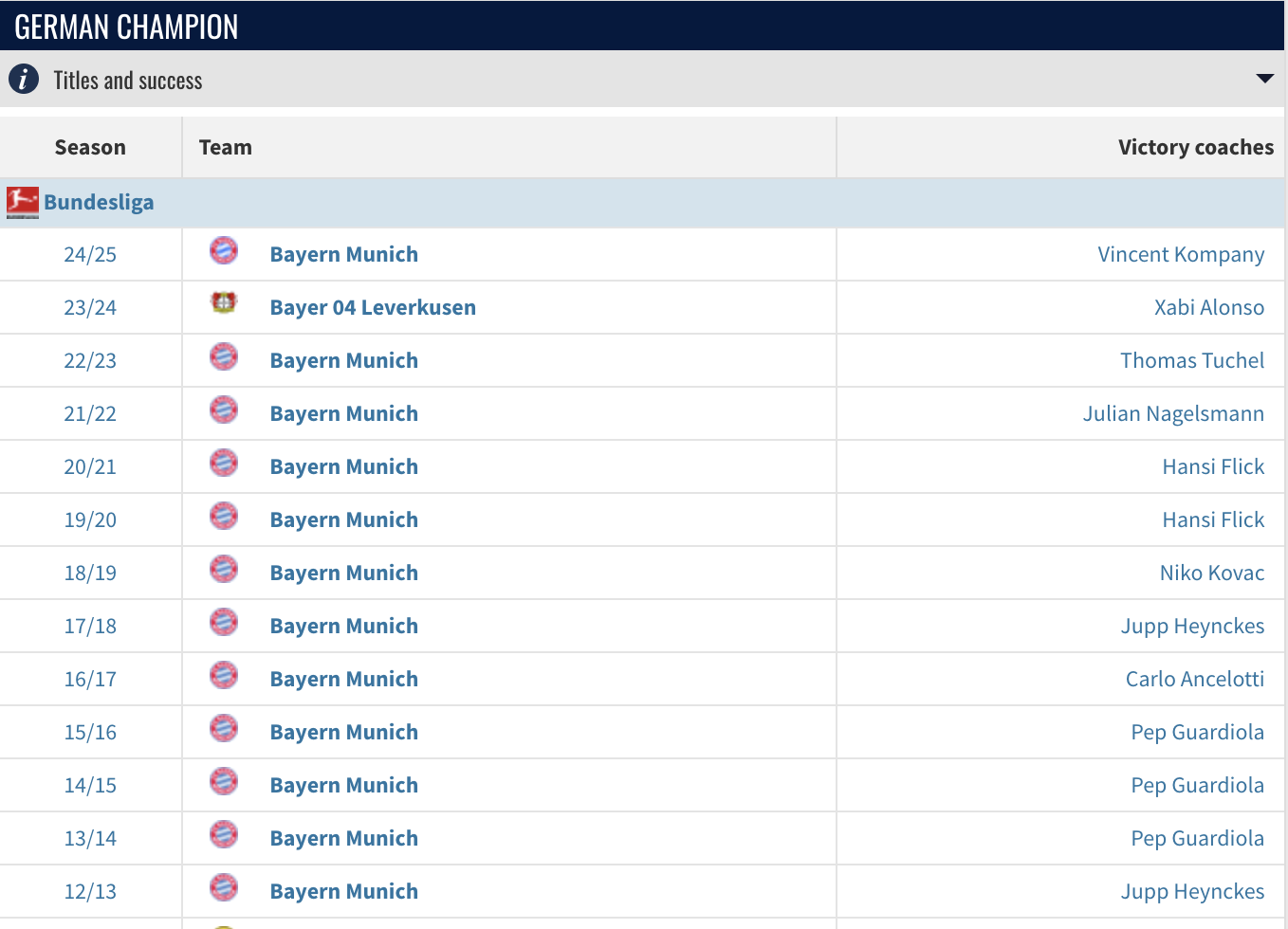Open Bayern Munich team link for 19/20
This screenshot has width=1288, height=929.
(344, 519)
